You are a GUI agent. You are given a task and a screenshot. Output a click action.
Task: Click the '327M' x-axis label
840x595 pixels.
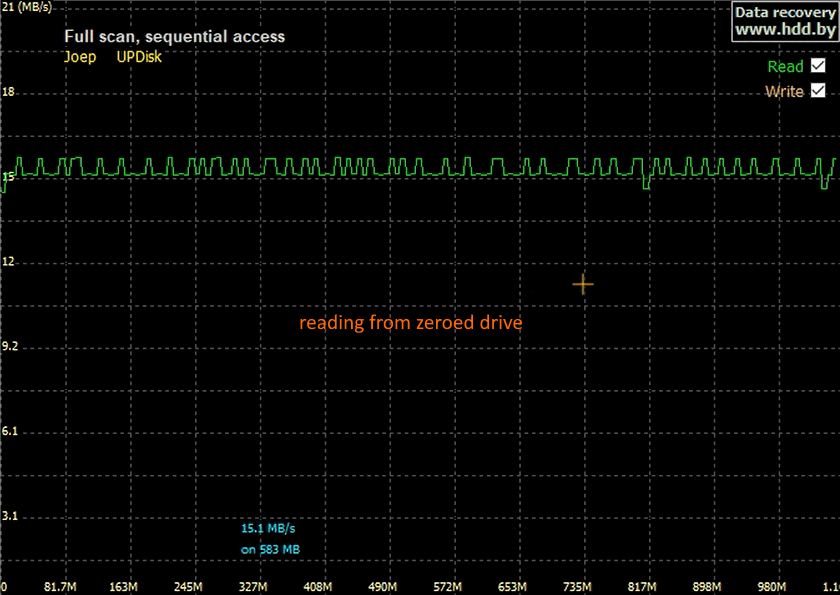[253, 587]
